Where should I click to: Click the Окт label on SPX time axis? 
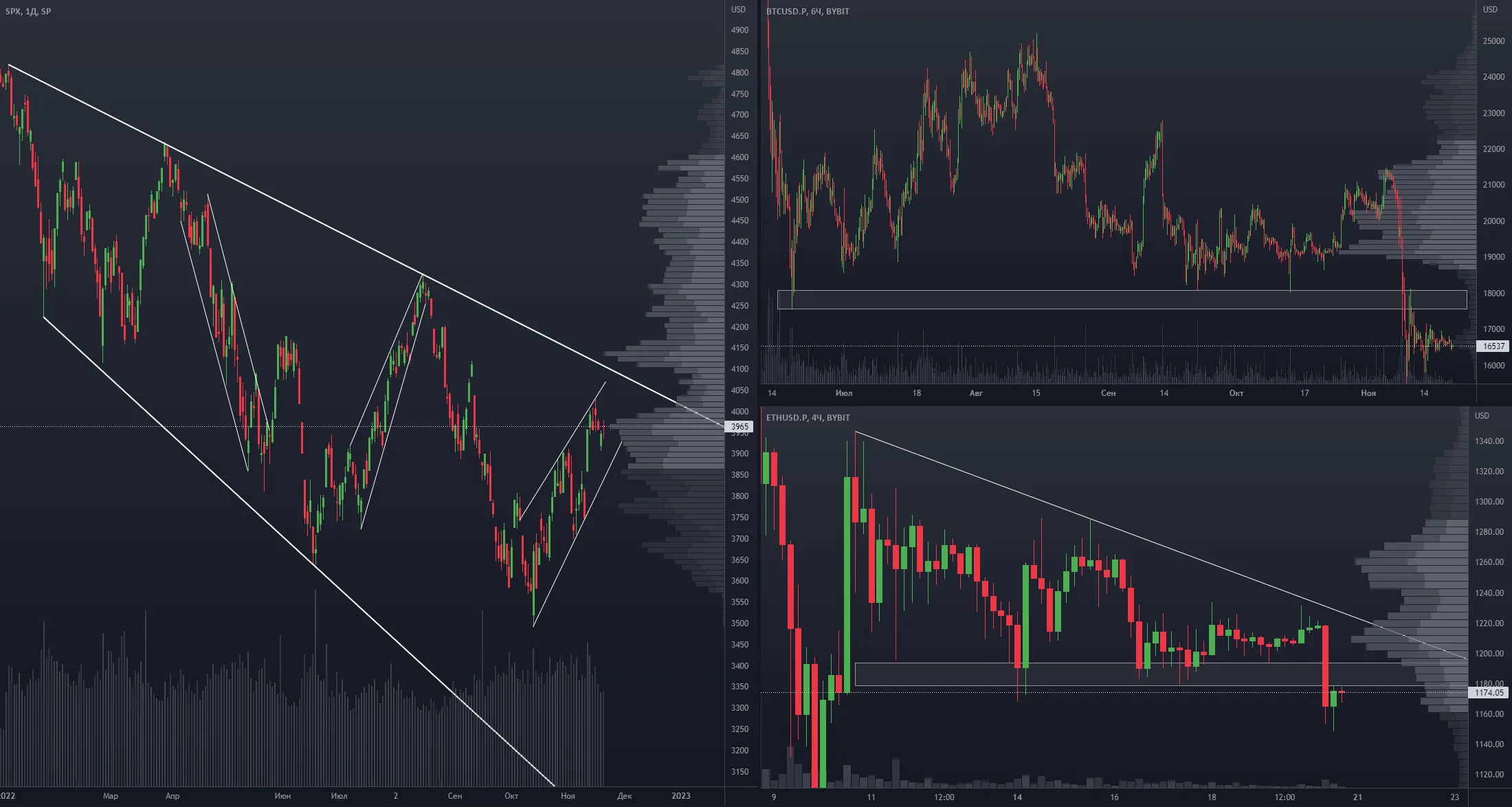point(511,796)
